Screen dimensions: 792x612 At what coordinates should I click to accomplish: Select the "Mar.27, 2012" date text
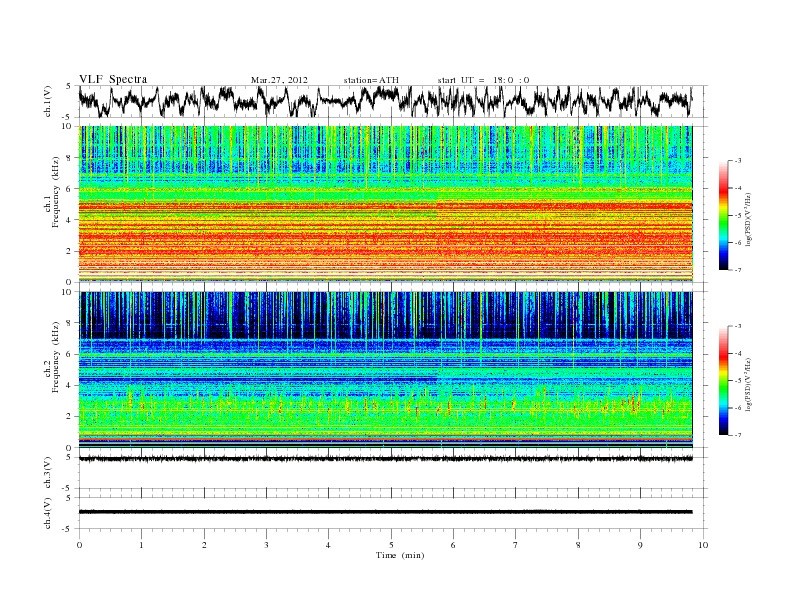point(279,80)
